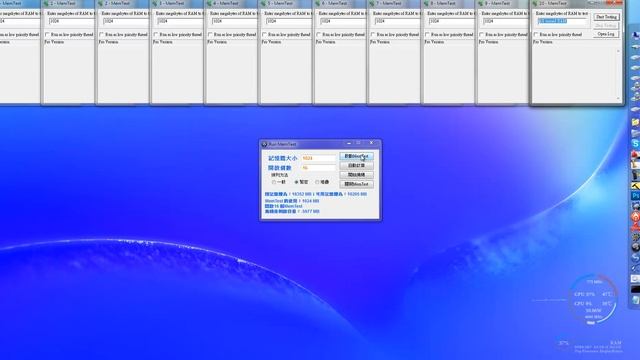This screenshot has height=360, width=640.
Task: Select the 緊密 arrangement radio button
Action: (x=296, y=182)
